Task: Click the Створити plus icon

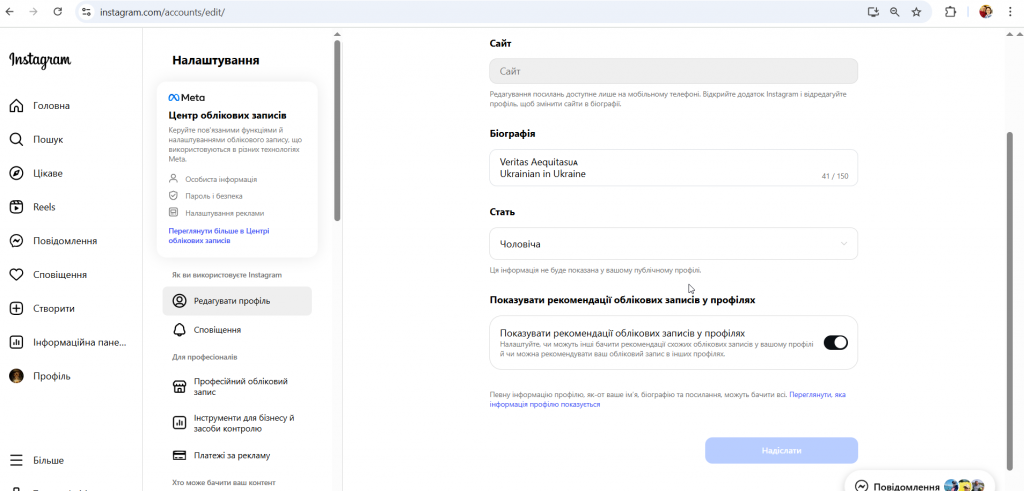Action: (16, 309)
